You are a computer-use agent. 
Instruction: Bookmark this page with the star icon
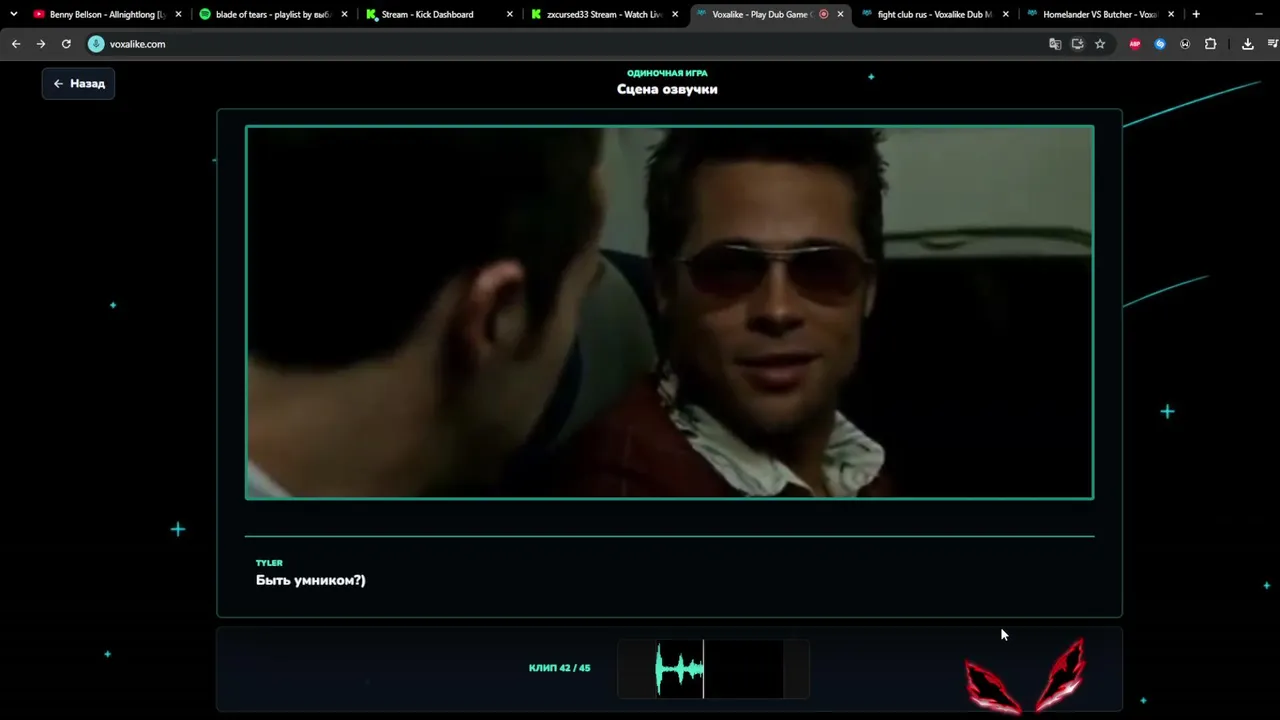click(x=1100, y=44)
